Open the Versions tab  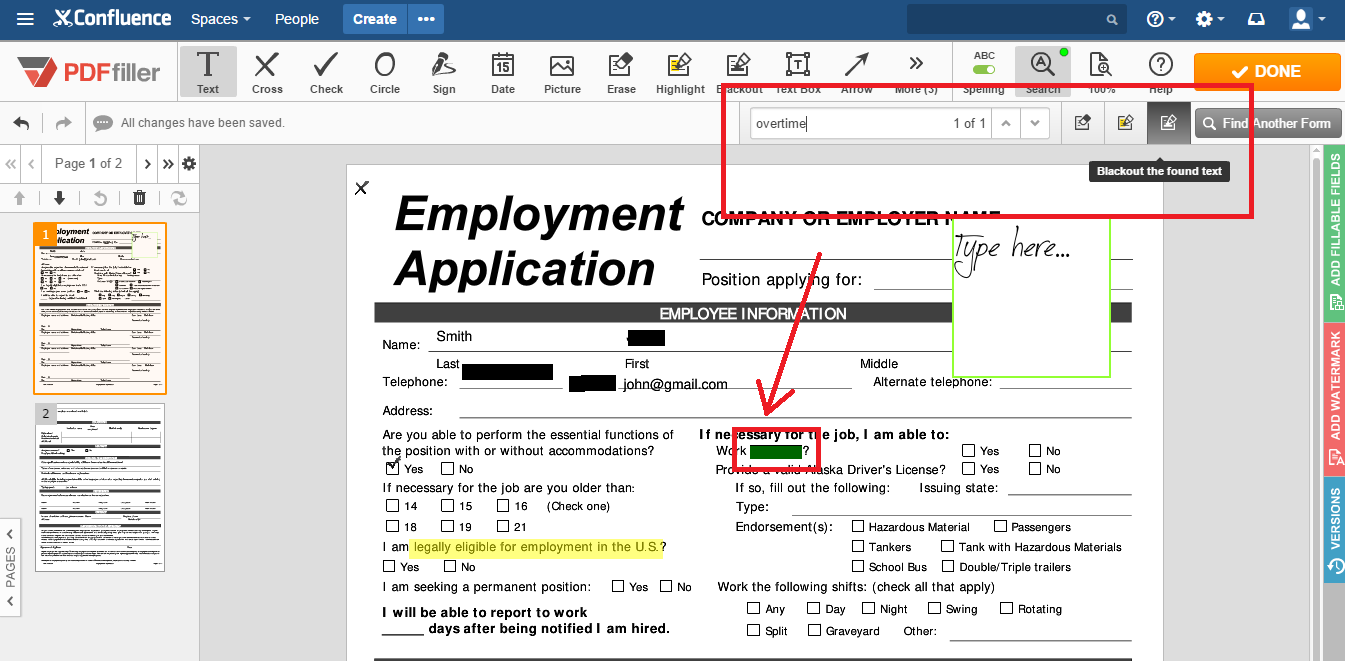(x=1335, y=528)
